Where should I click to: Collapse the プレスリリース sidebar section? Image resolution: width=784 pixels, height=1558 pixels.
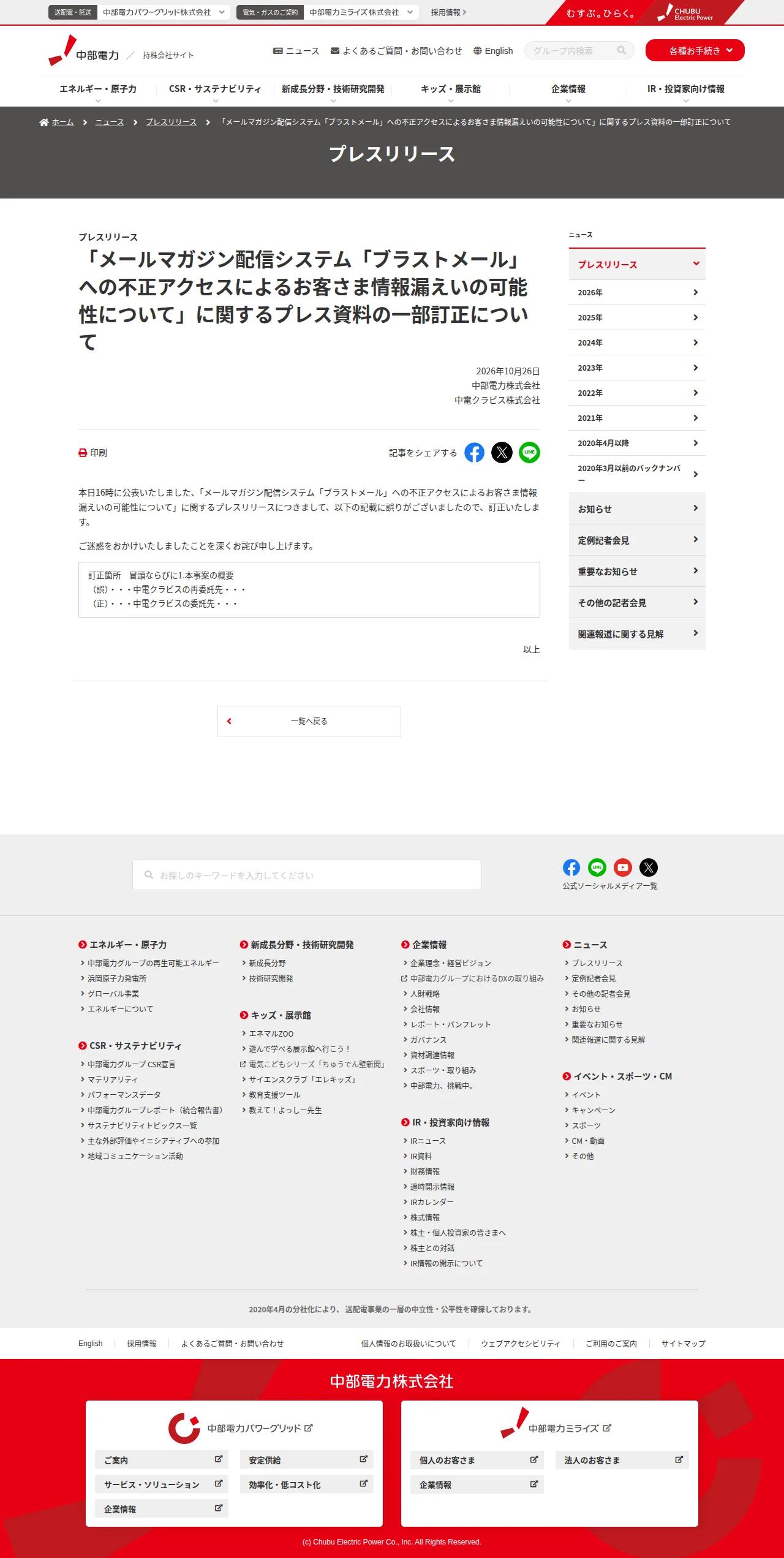[x=637, y=264]
